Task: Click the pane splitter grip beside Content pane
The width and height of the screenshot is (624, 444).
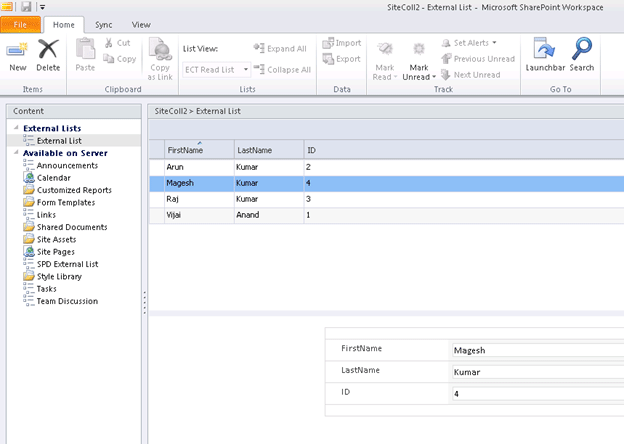Action: click(x=144, y=302)
